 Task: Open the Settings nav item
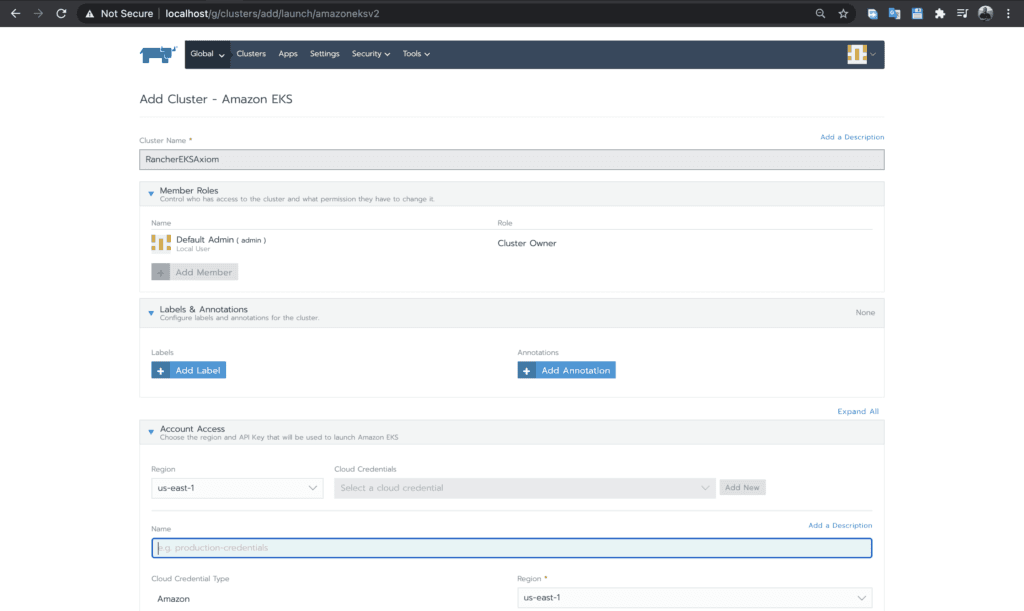coord(325,54)
